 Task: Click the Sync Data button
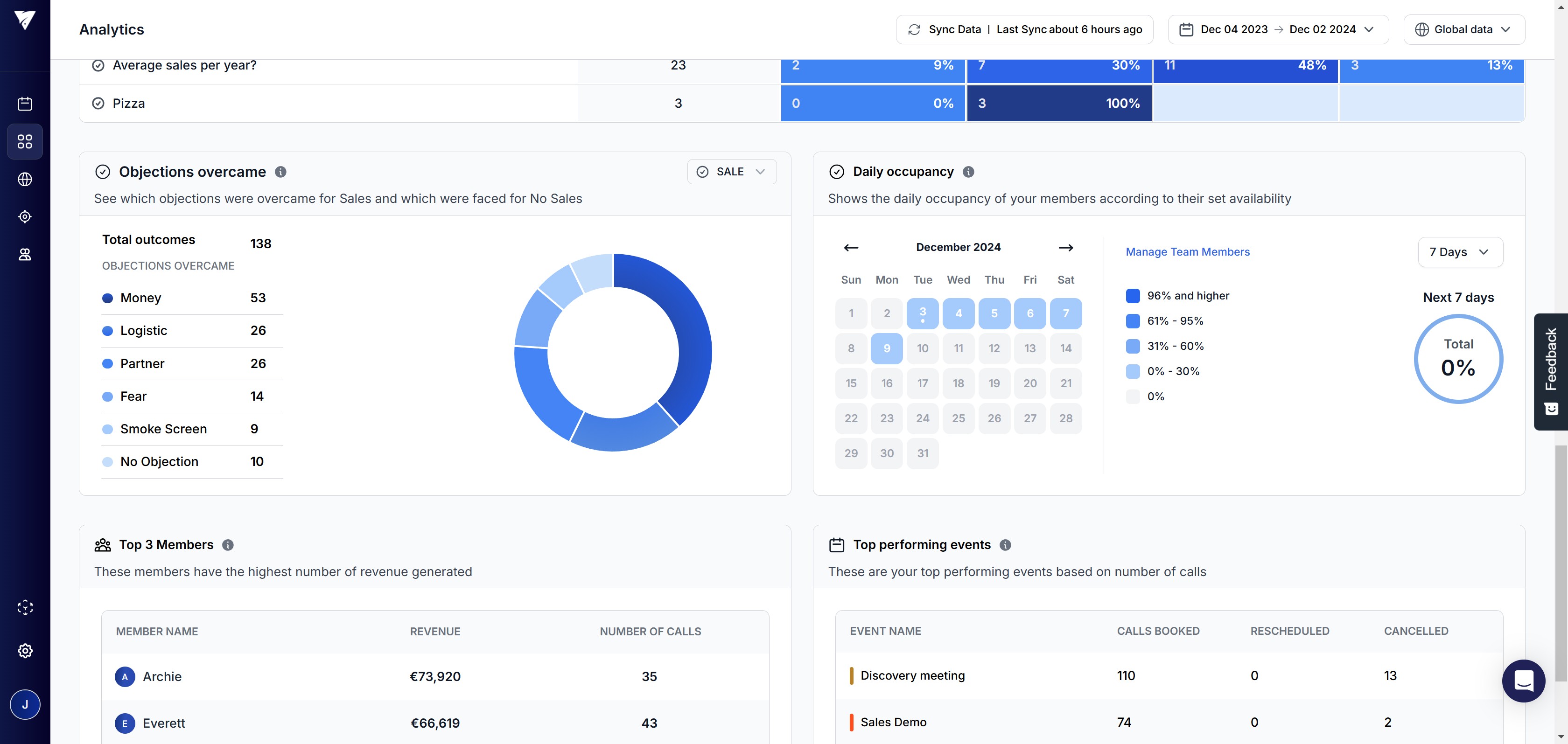point(1024,29)
